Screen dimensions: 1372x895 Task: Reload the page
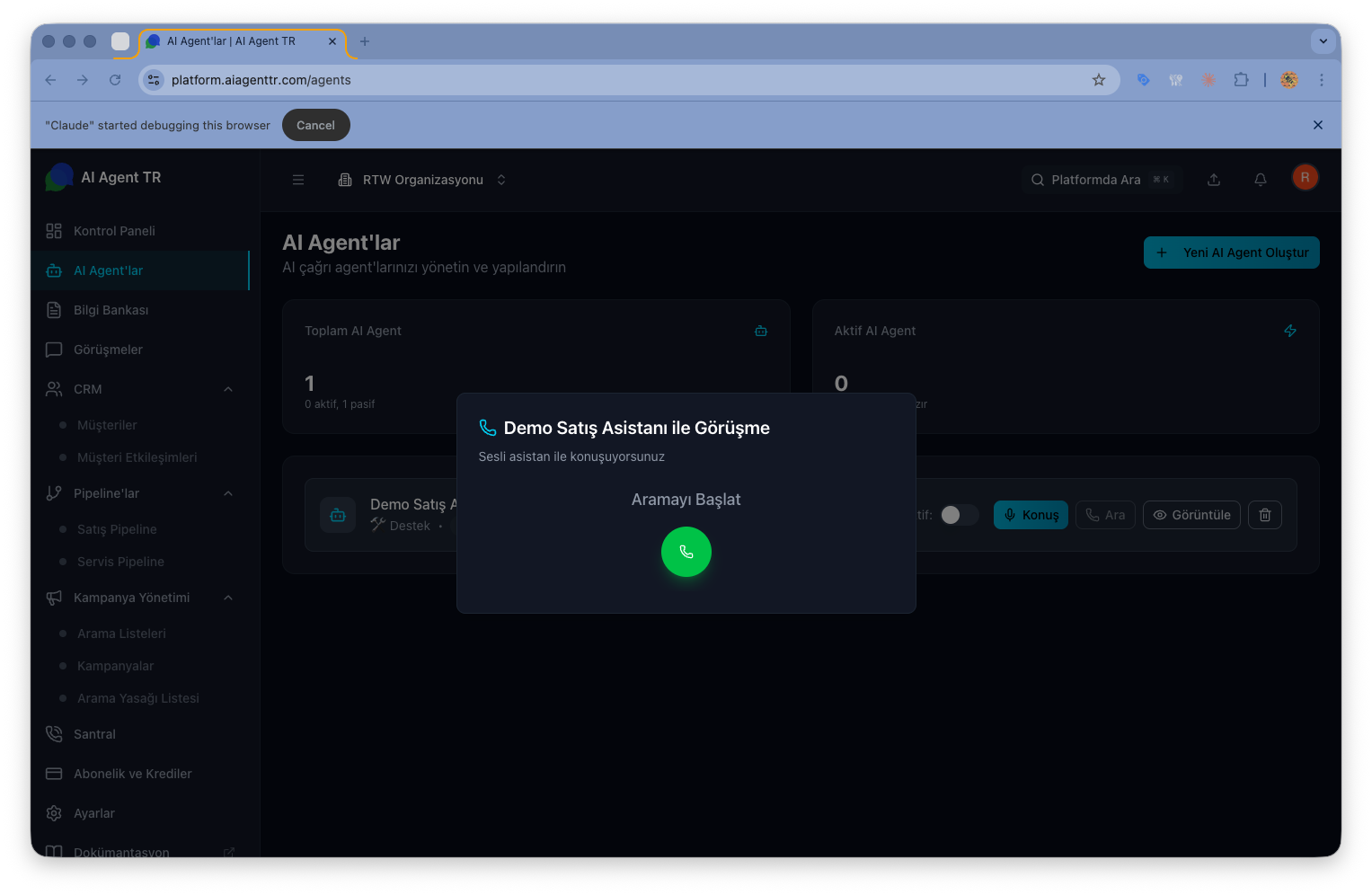tap(115, 80)
